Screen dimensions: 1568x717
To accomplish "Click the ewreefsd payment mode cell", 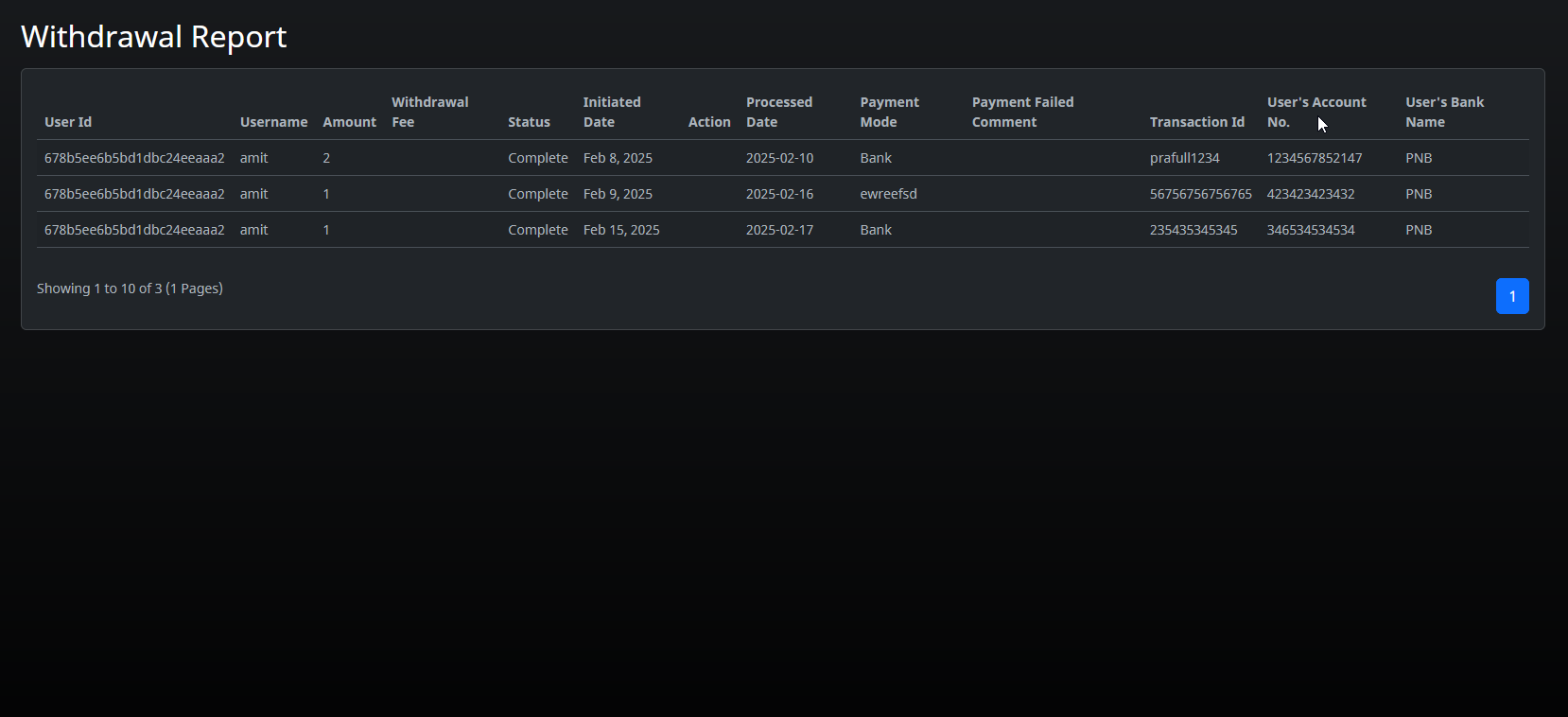I will click(x=888, y=194).
